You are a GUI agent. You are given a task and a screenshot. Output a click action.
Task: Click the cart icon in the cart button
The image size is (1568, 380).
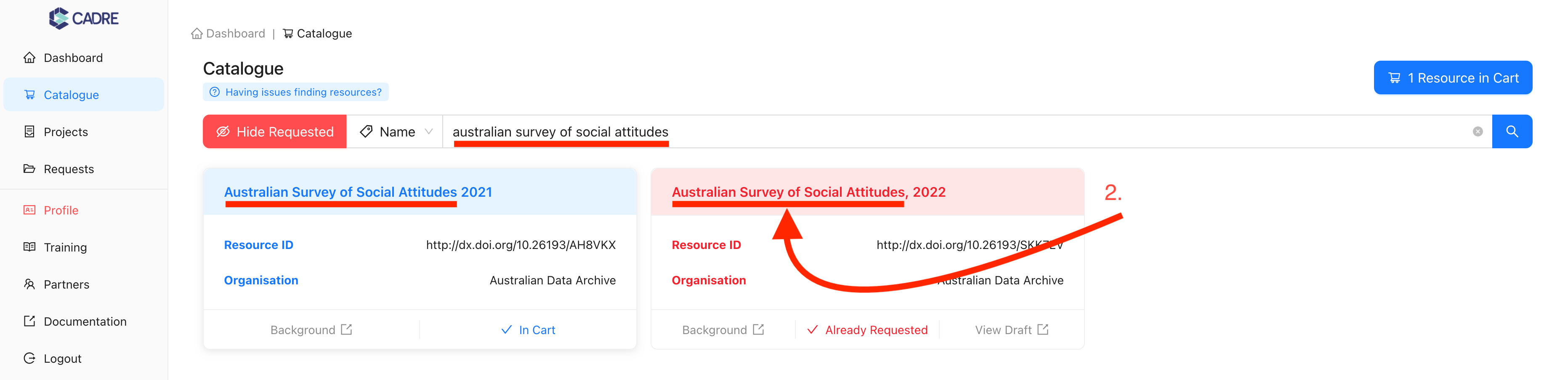click(1394, 78)
